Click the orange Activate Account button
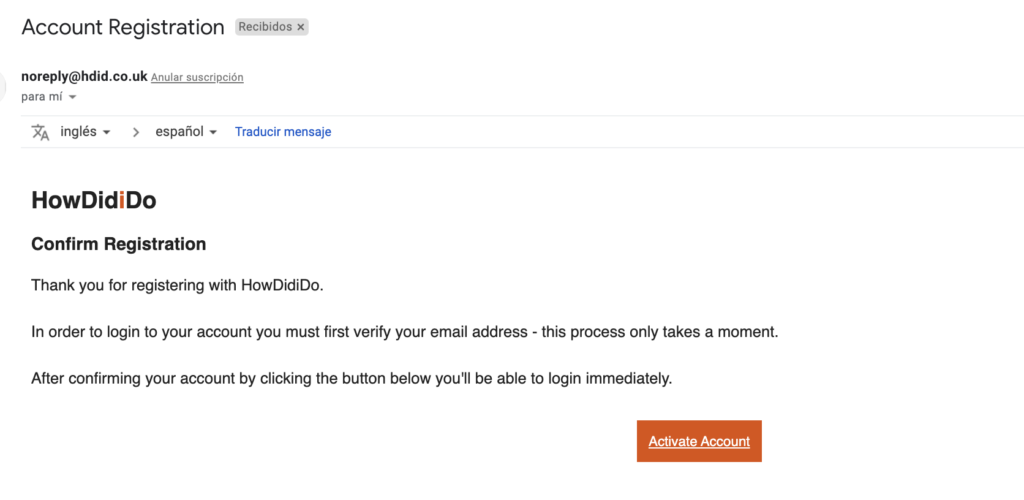Screen dimensions: 1024x500 tap(699, 441)
